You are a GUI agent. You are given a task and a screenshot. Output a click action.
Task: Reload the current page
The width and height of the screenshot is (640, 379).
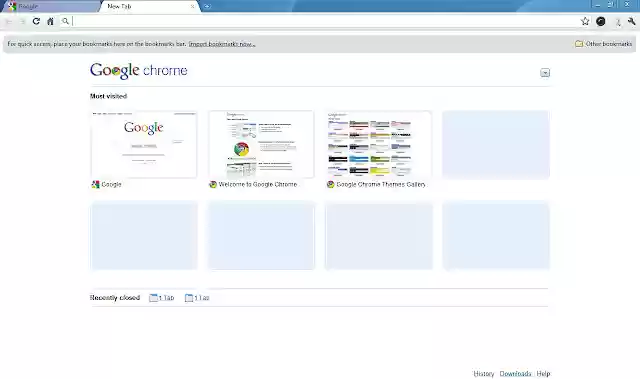click(x=36, y=21)
